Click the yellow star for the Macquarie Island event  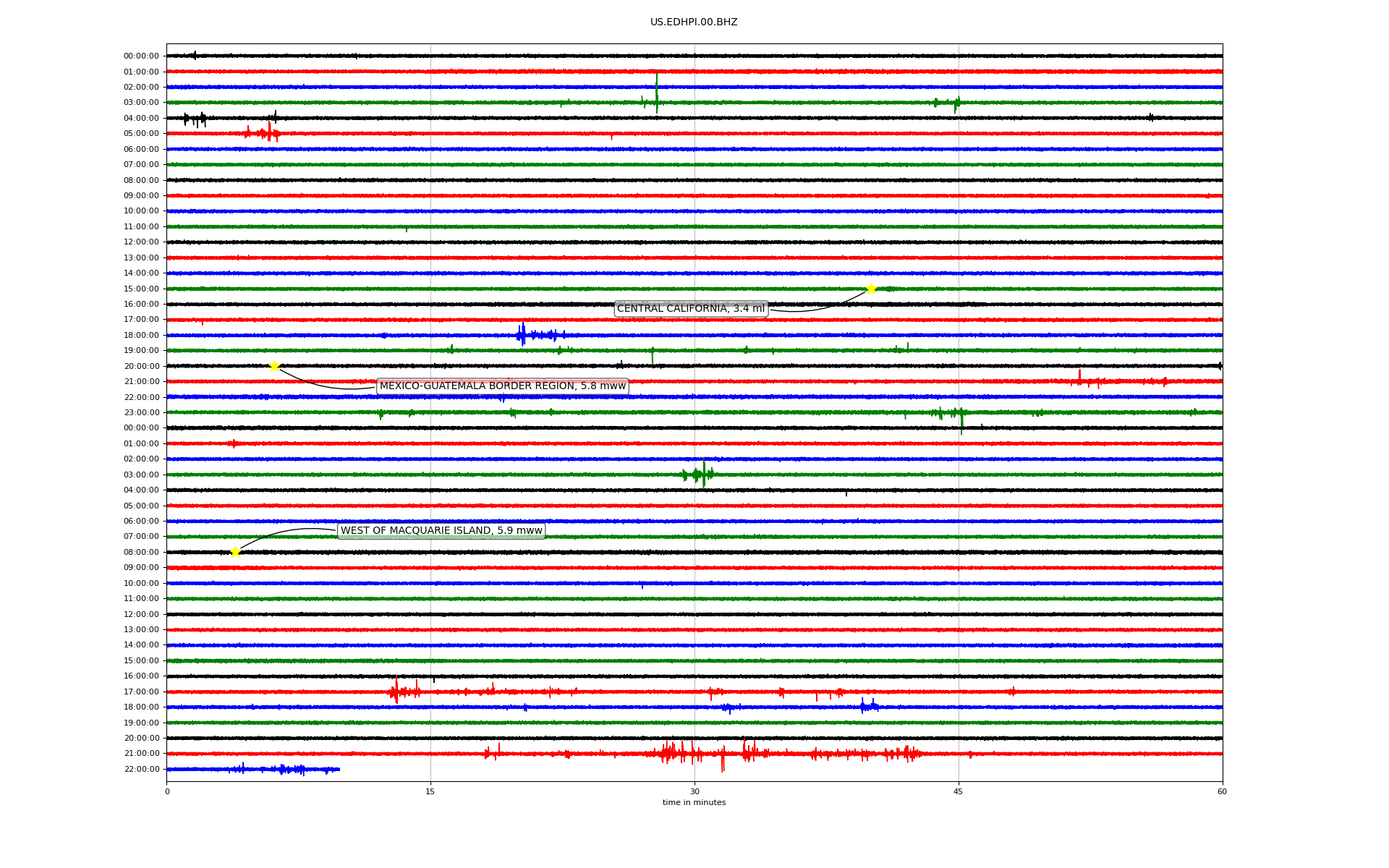click(x=235, y=552)
